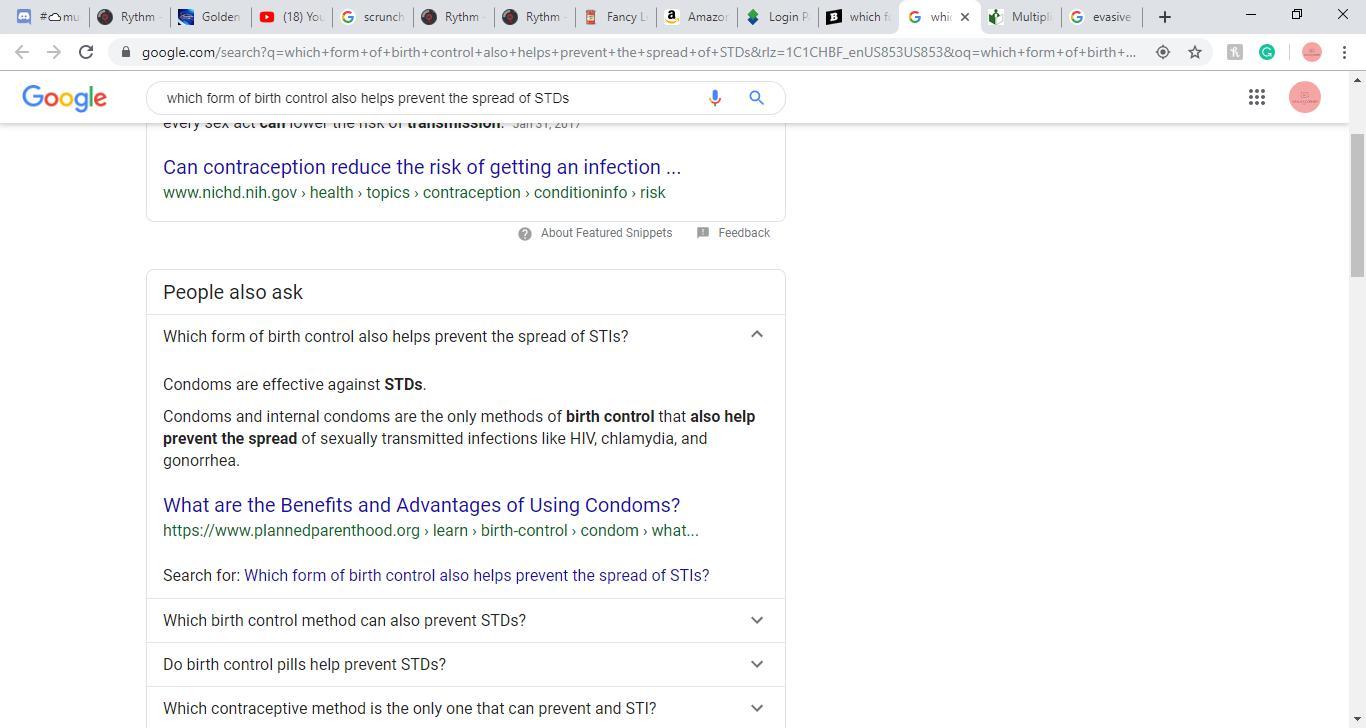The height and width of the screenshot is (728, 1366).
Task: Click the location access icon in address bar
Action: [1163, 52]
